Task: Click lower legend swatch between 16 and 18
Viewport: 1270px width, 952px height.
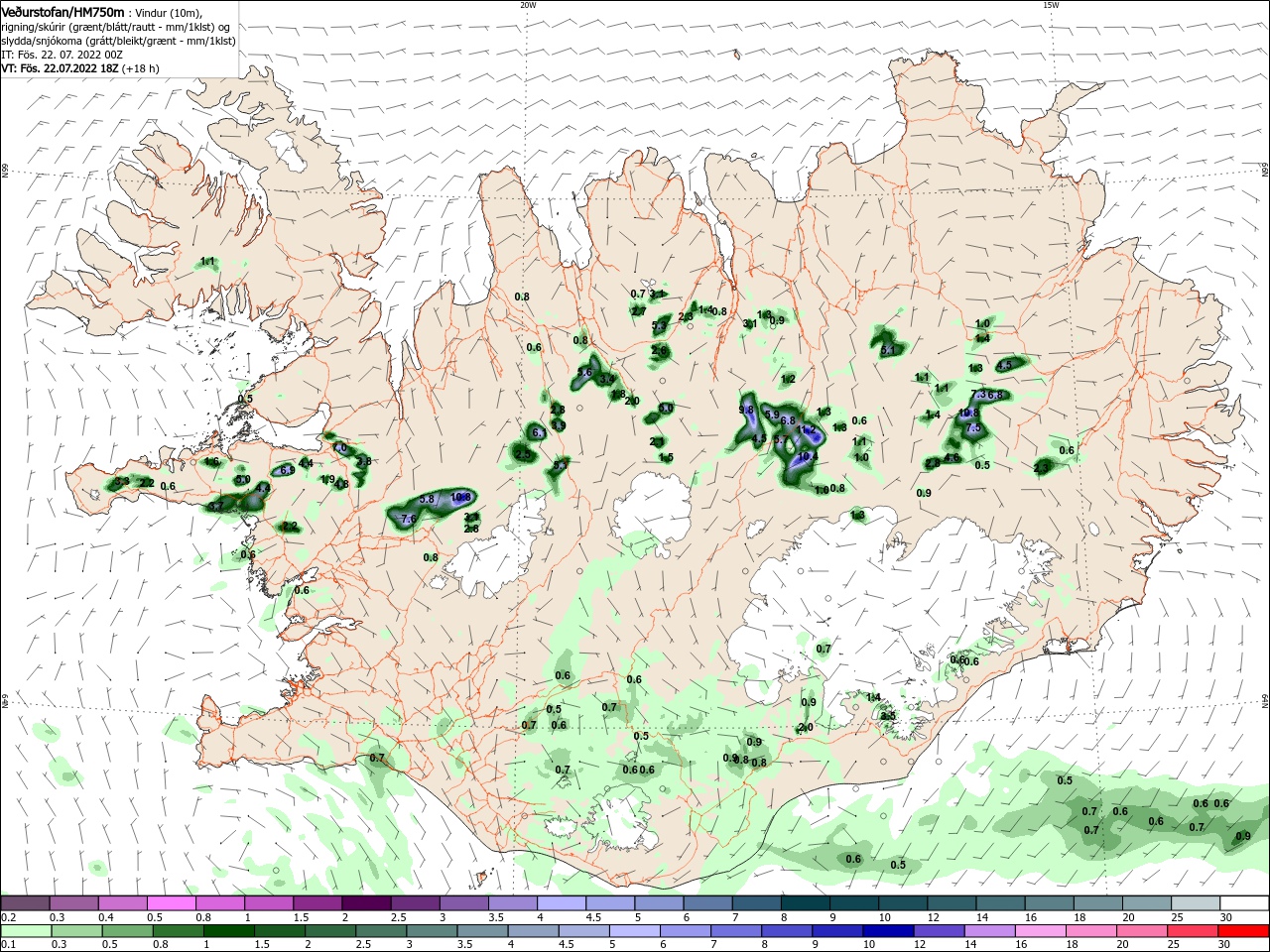Action: click(1041, 931)
